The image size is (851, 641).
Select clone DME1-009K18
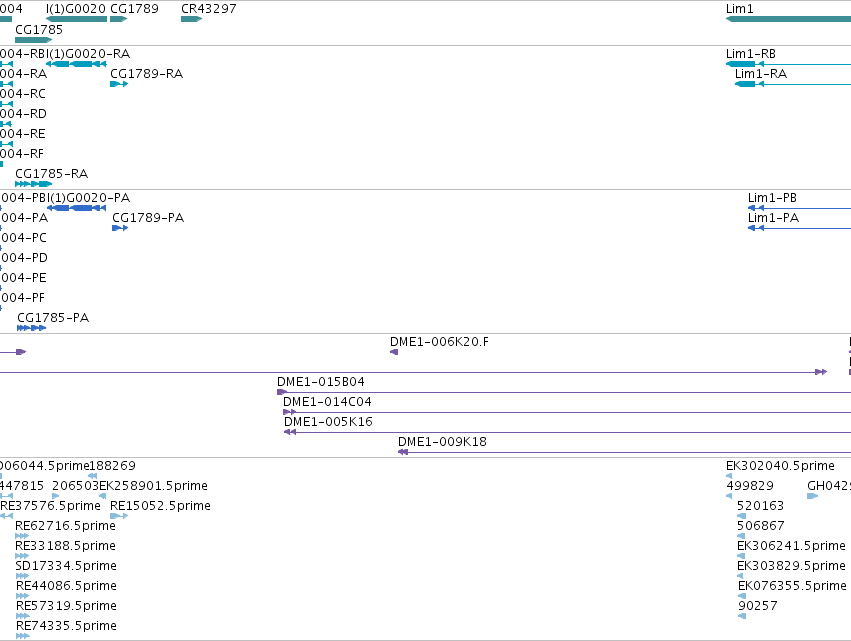point(624,453)
